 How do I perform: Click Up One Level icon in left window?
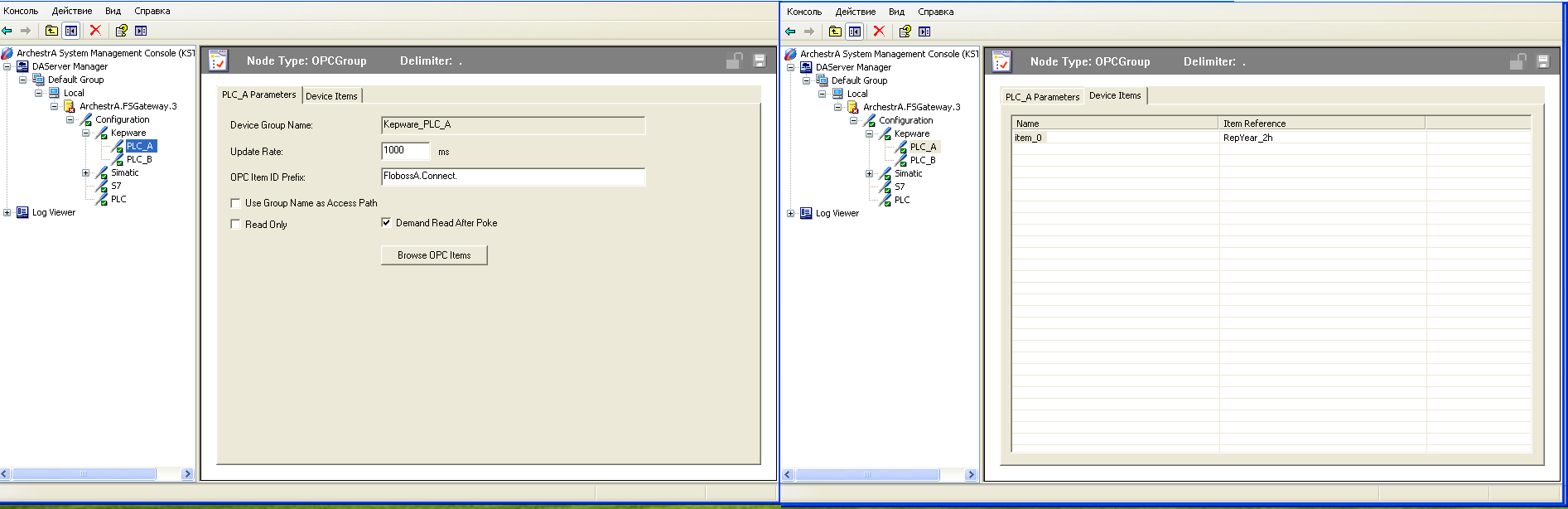51,31
